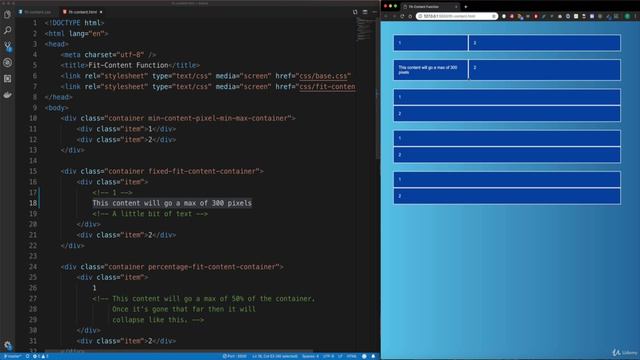Screen dimensions: 640x360
Task: Click 'fixed-fit-content-container' class on line 15
Action: [x=202, y=171]
